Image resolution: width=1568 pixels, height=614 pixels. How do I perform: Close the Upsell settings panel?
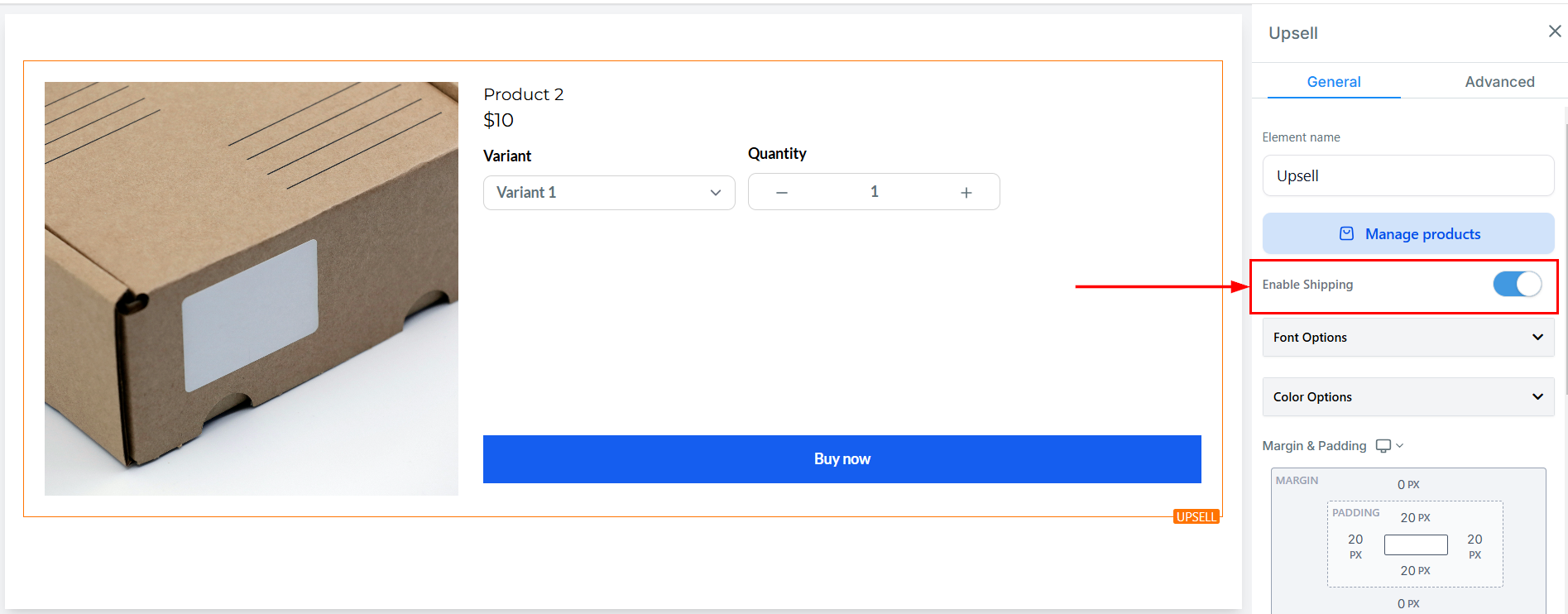point(1555,31)
